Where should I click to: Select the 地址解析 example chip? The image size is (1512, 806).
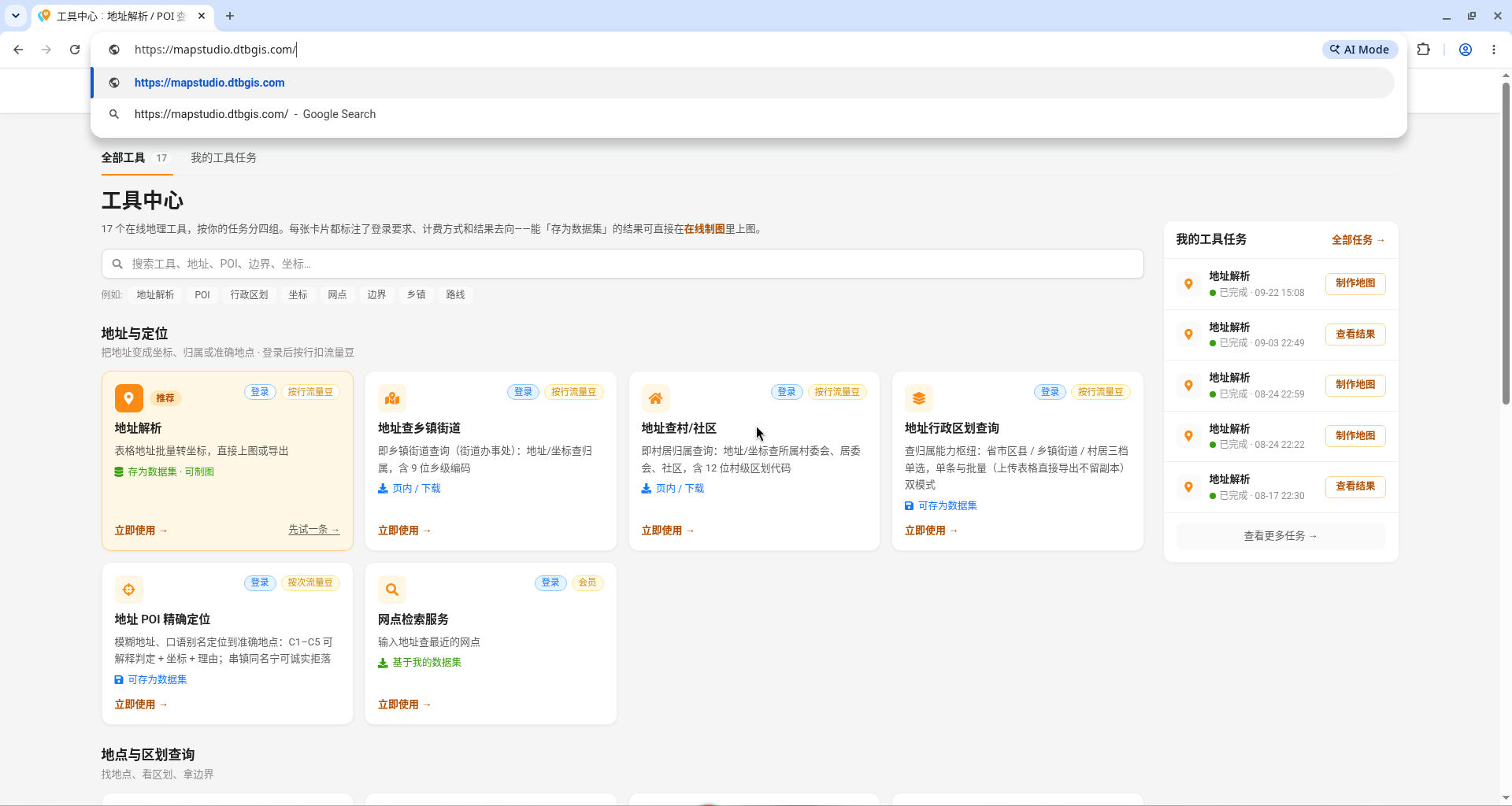[x=155, y=294]
